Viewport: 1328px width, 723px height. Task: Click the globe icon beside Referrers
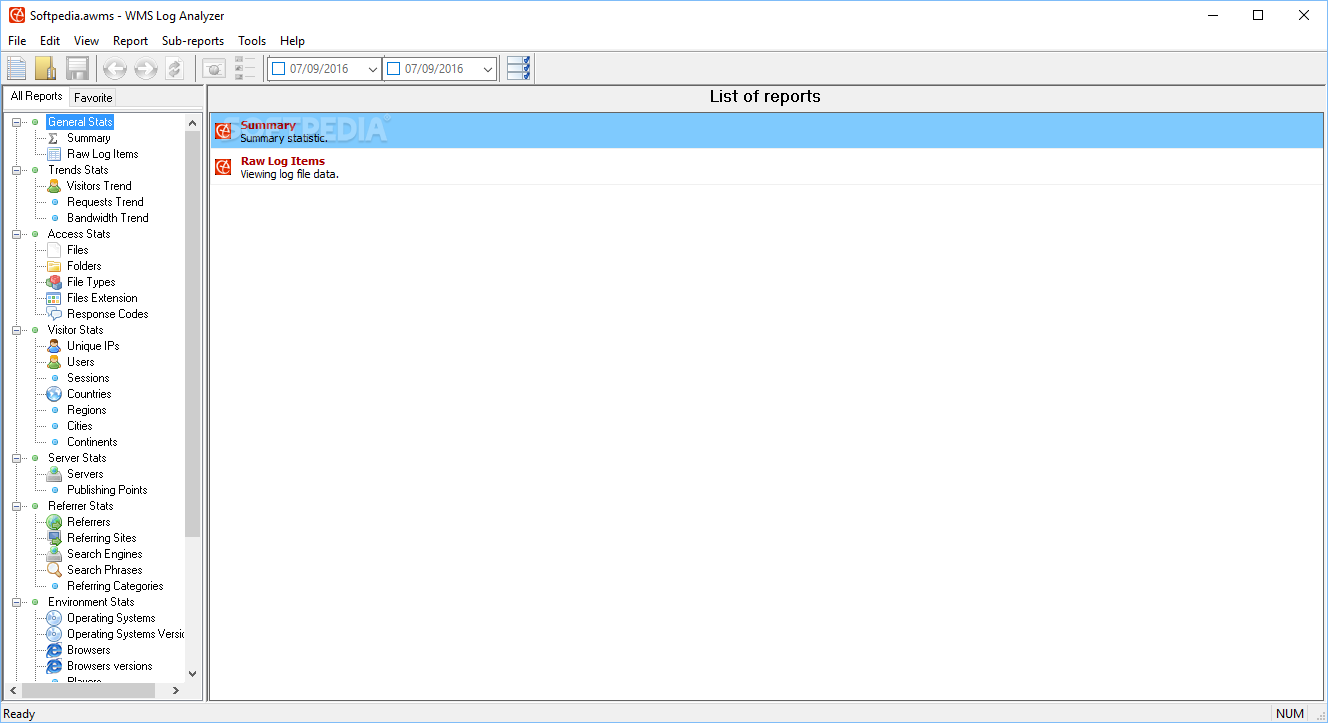(x=54, y=522)
